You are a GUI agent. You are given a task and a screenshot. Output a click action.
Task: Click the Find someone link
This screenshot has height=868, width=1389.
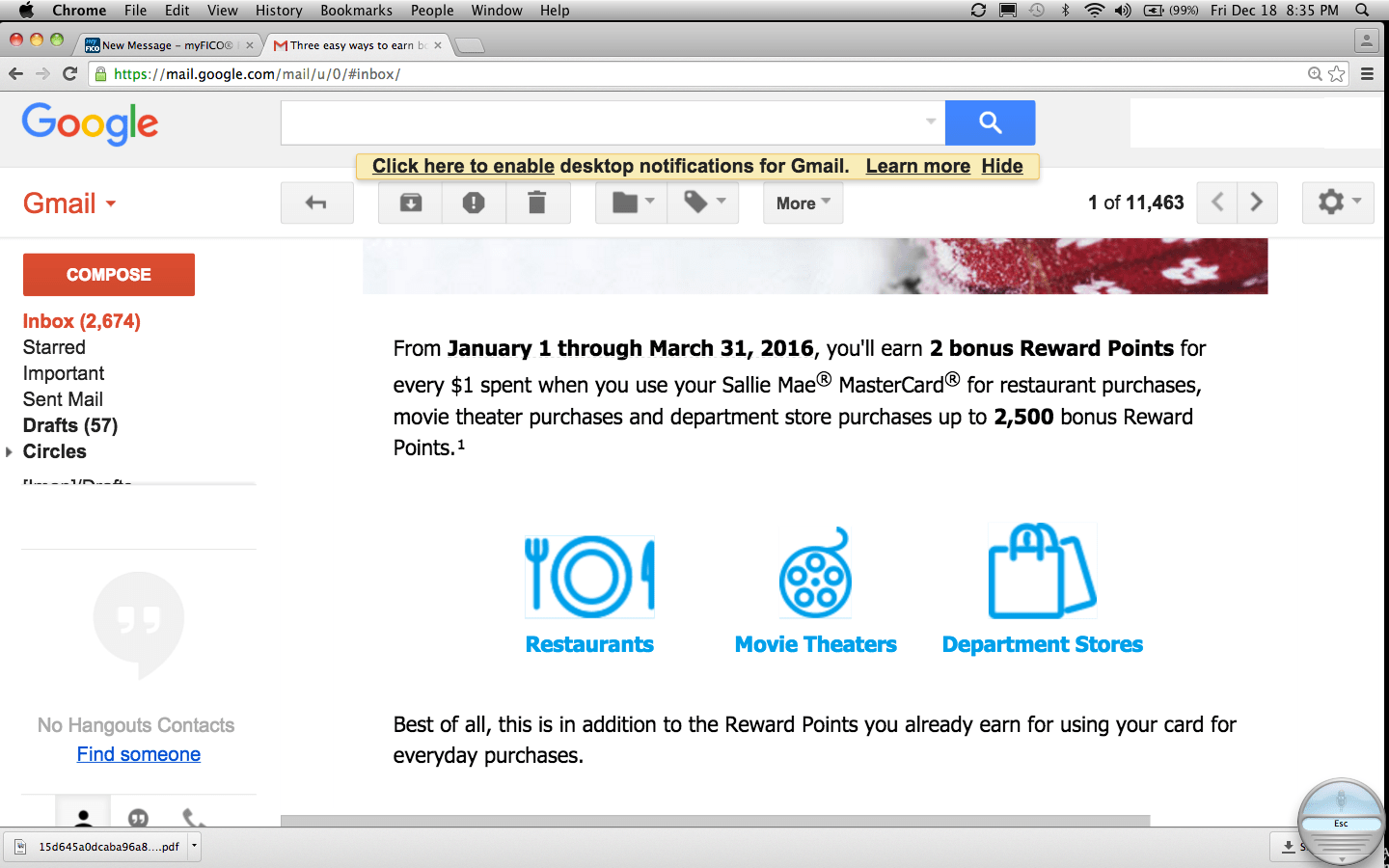coord(139,754)
